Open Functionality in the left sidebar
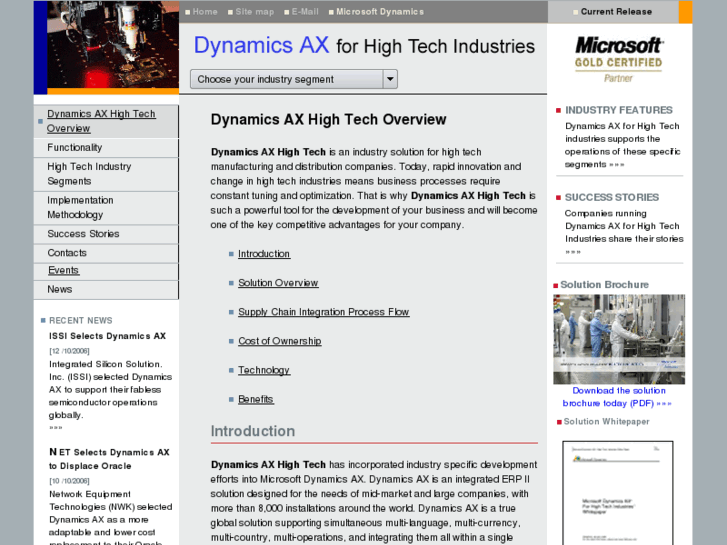Screen dimensions: 727x545 (x=75, y=148)
